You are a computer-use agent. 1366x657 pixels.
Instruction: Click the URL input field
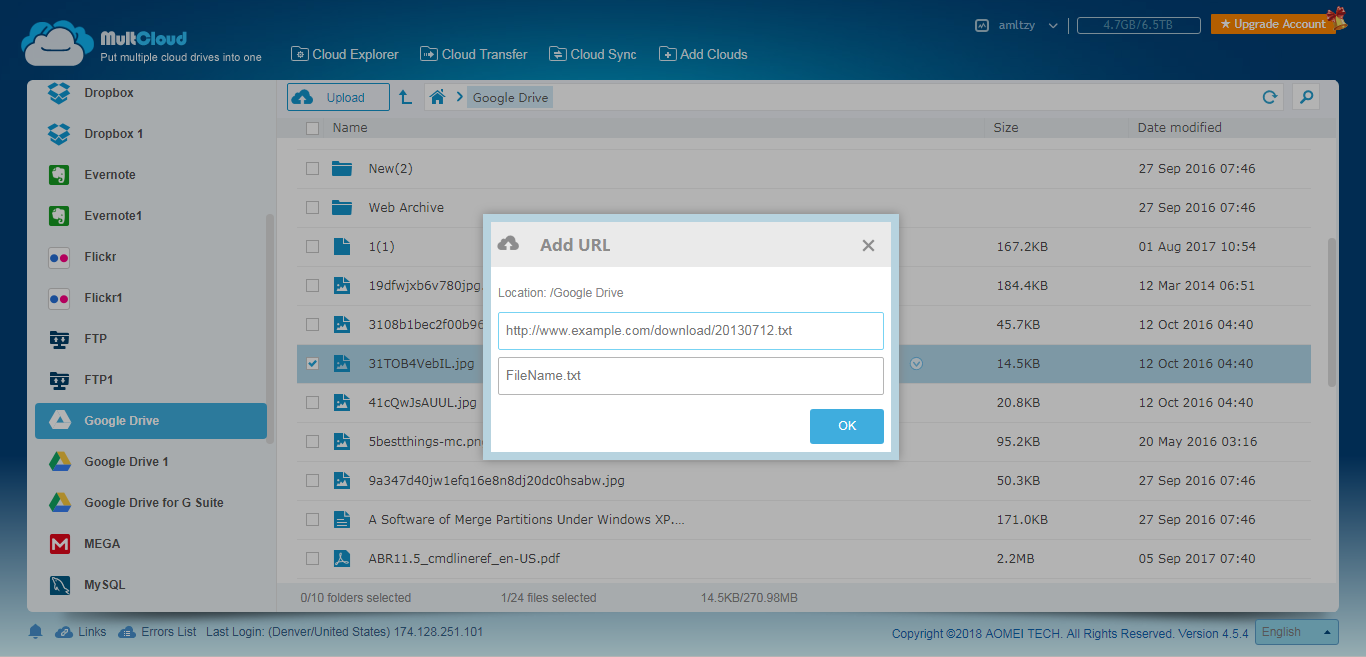pos(691,330)
